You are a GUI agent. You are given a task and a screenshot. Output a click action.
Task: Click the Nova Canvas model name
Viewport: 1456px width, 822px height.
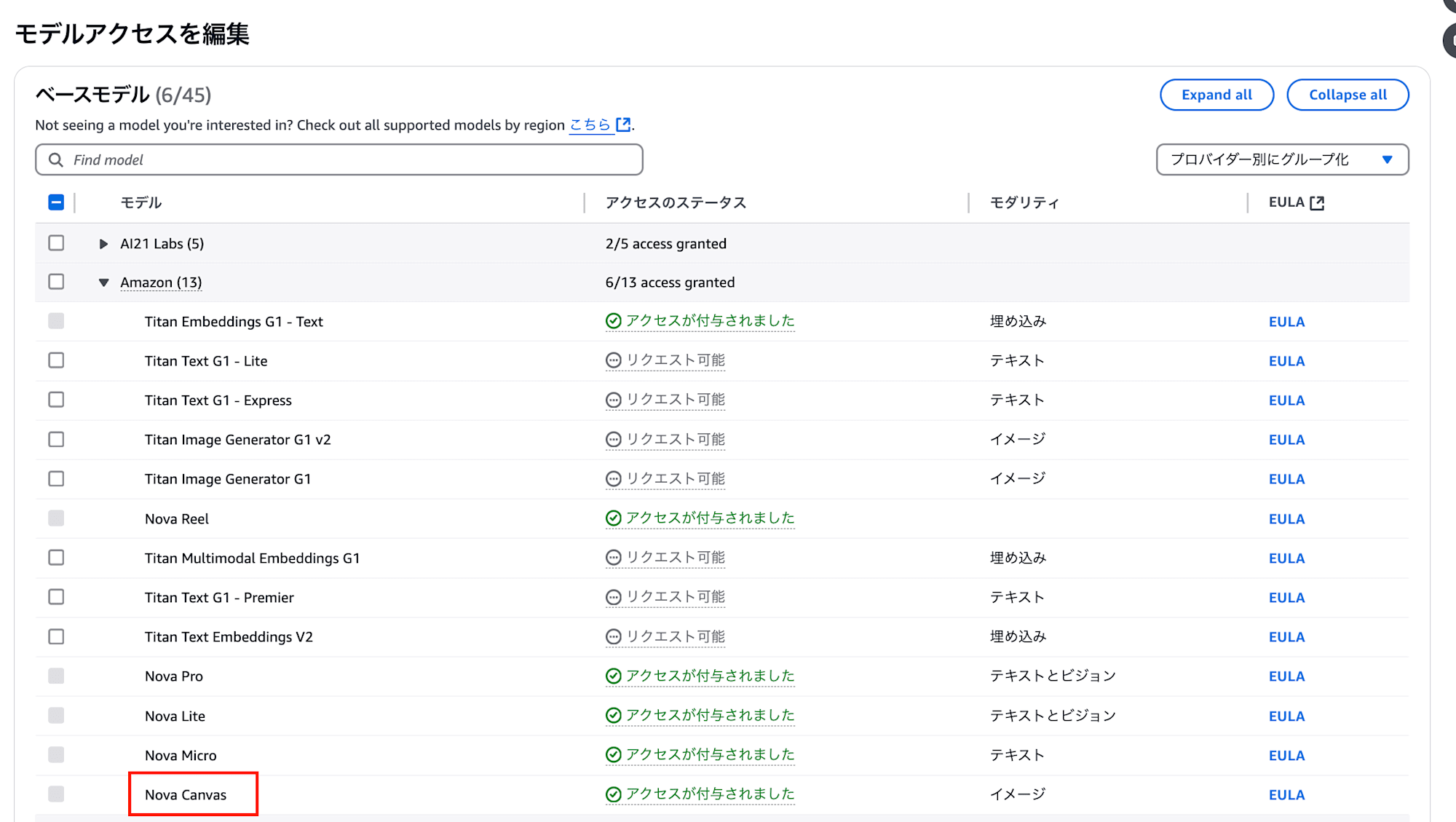click(x=186, y=795)
